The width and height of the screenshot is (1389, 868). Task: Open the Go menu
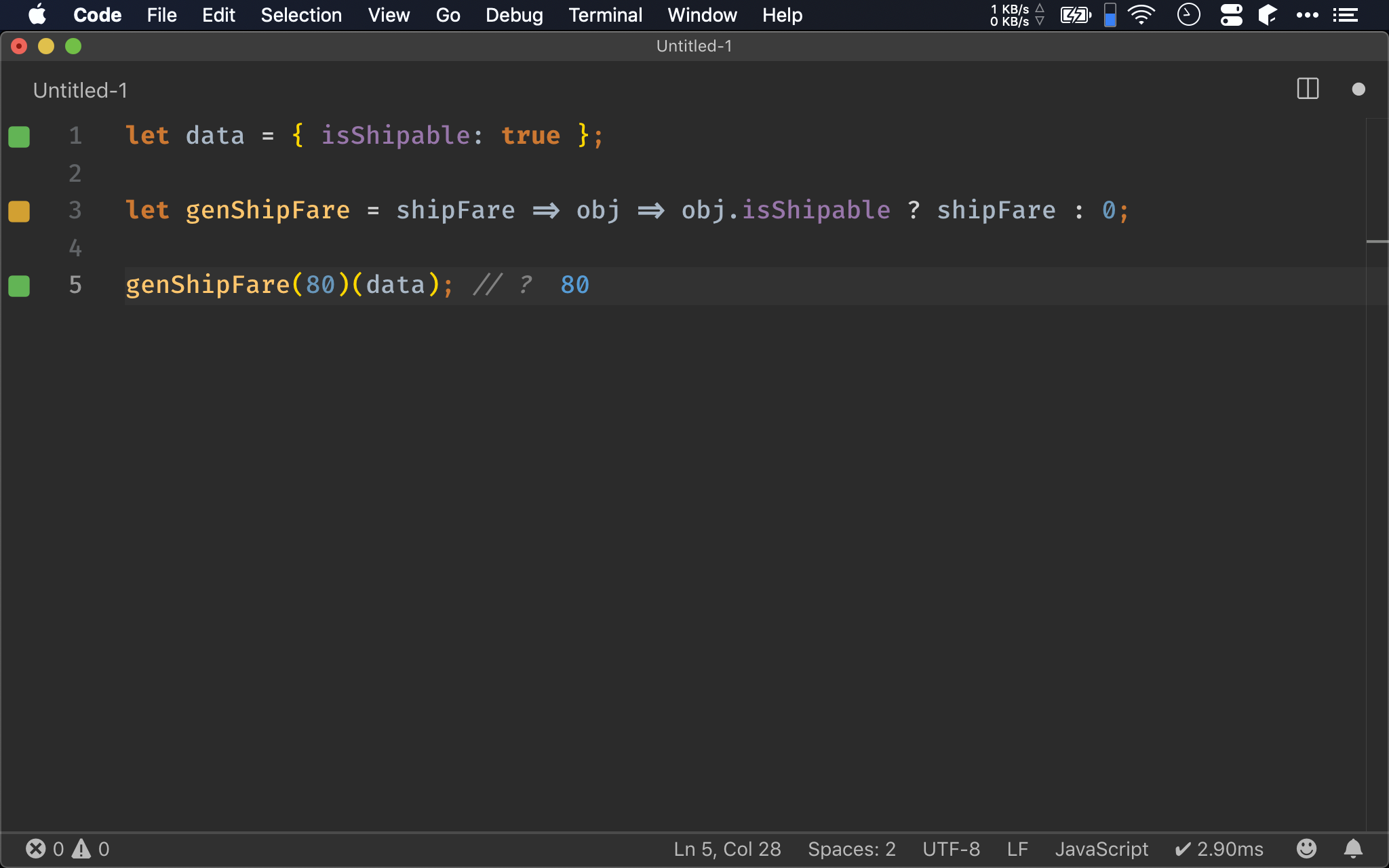448,15
